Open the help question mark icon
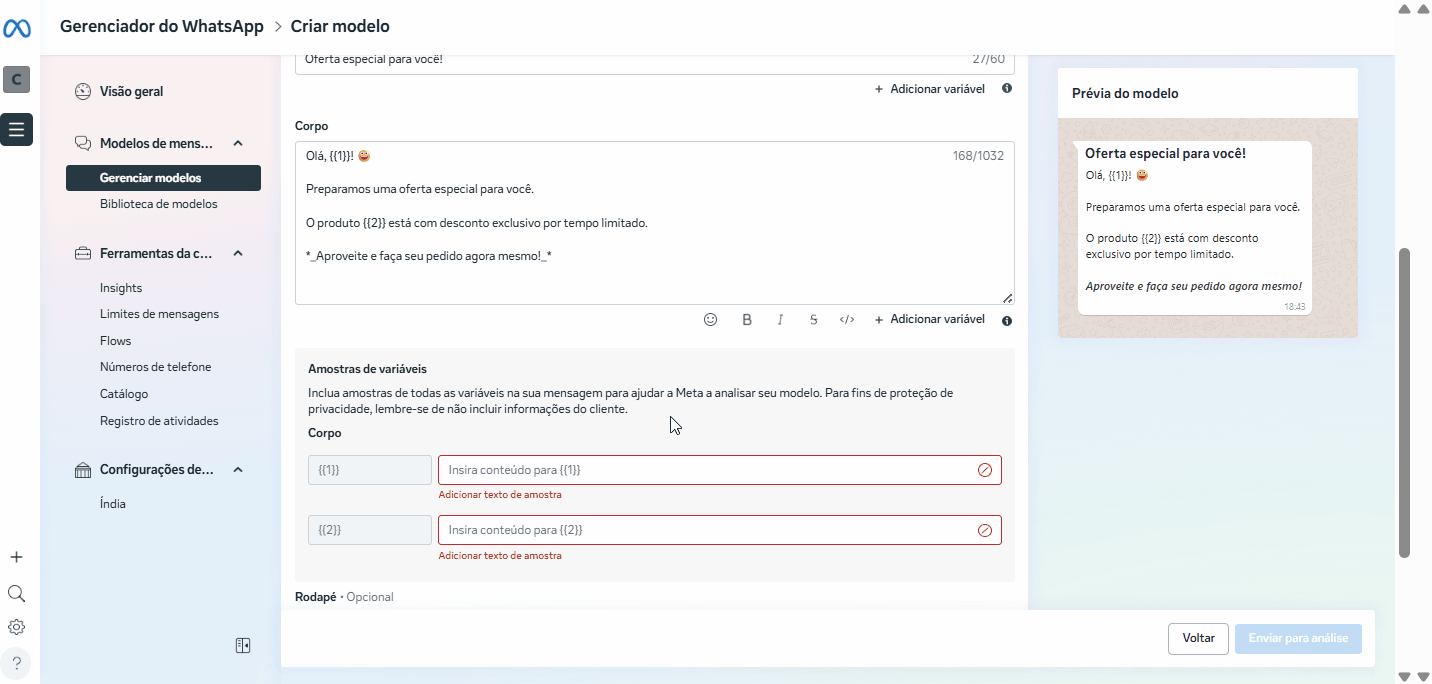The image size is (1432, 684). click(16, 662)
